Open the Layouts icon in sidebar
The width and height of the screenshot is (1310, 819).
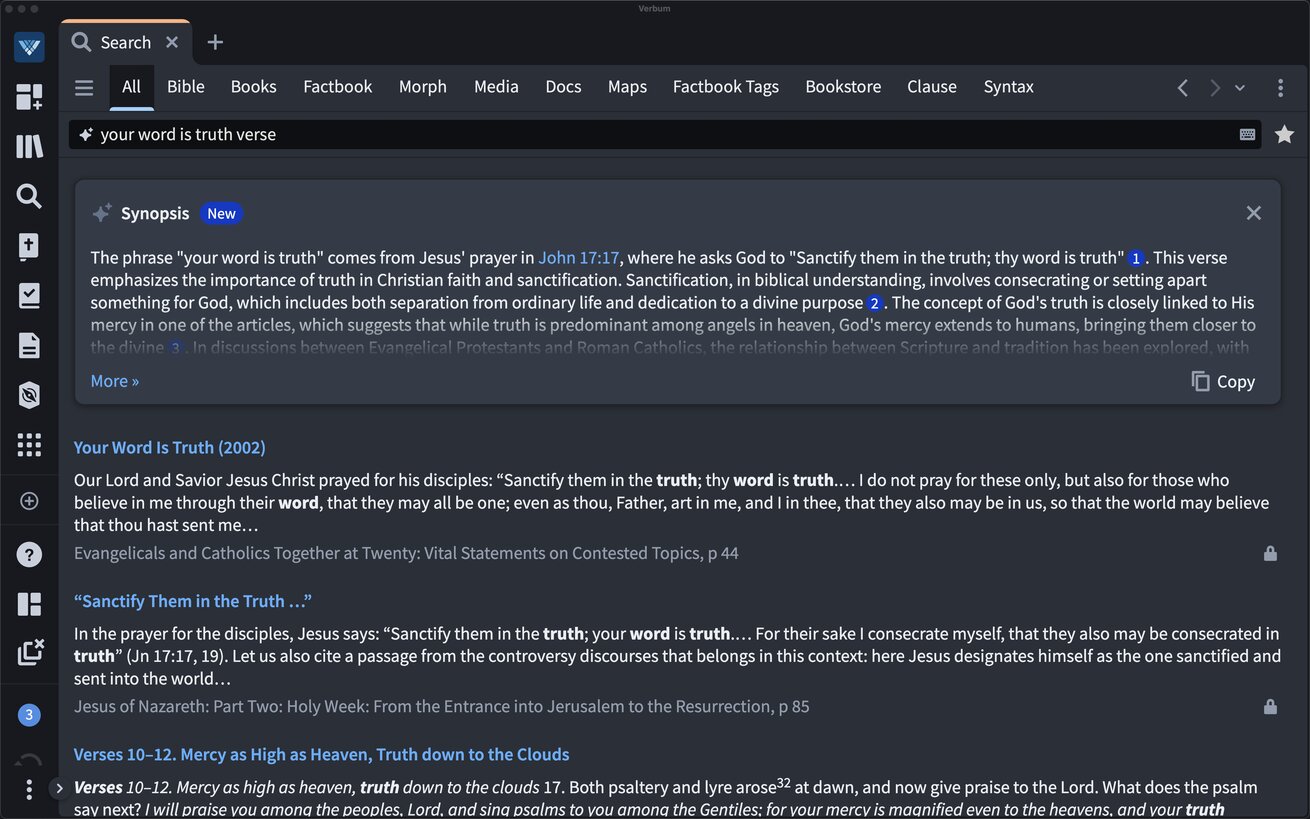29,604
